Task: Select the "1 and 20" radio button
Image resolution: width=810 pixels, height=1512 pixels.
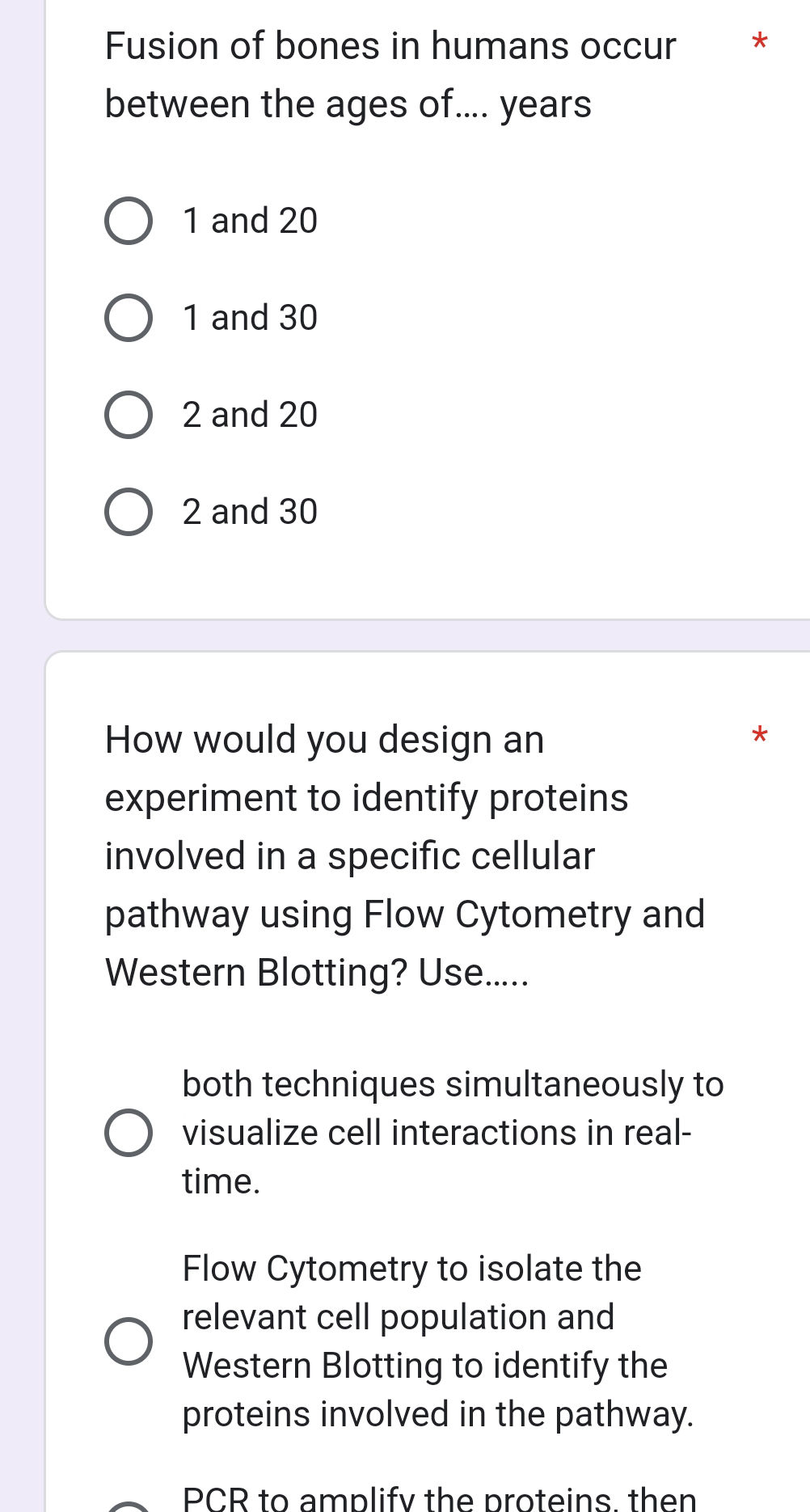Action: pyautogui.click(x=129, y=221)
